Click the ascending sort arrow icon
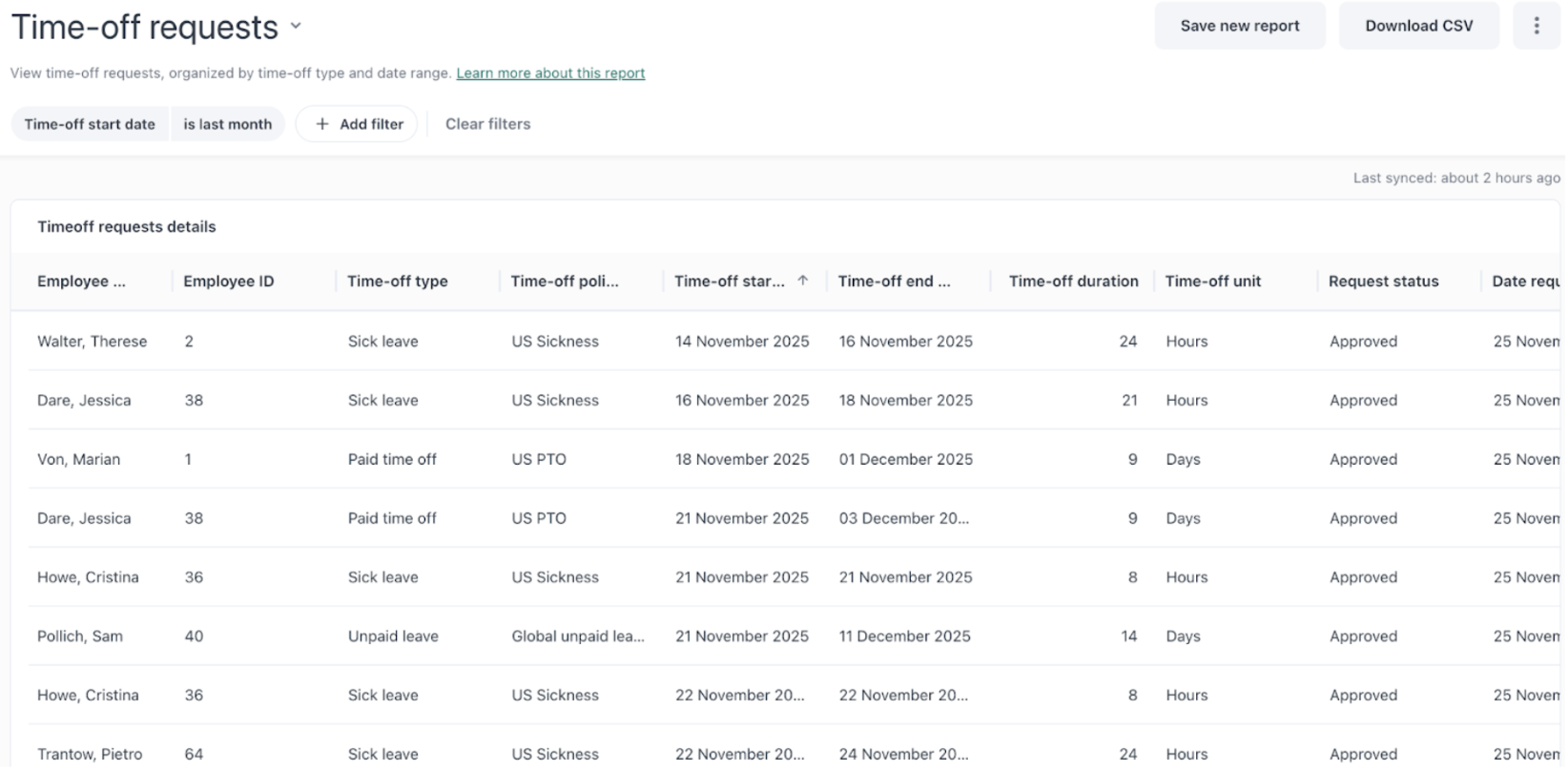The height and width of the screenshot is (772, 1568). 802,281
